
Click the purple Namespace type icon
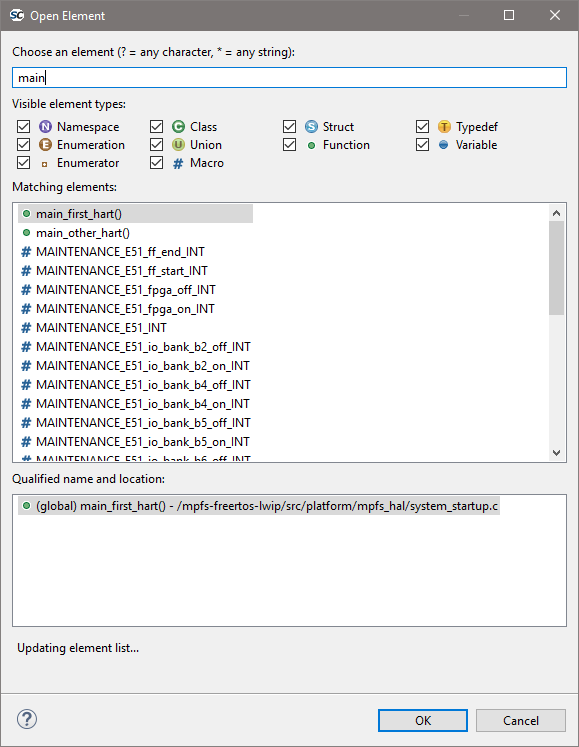tap(45, 127)
